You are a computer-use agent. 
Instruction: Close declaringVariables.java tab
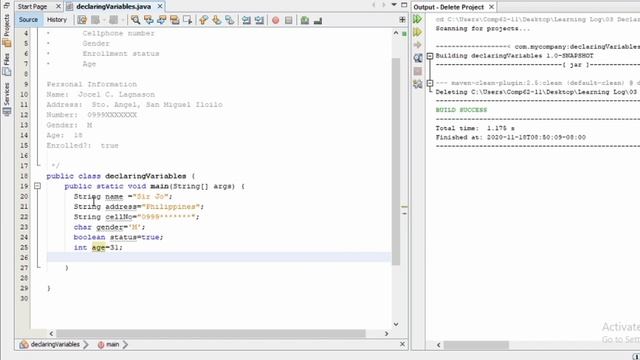click(x=160, y=7)
